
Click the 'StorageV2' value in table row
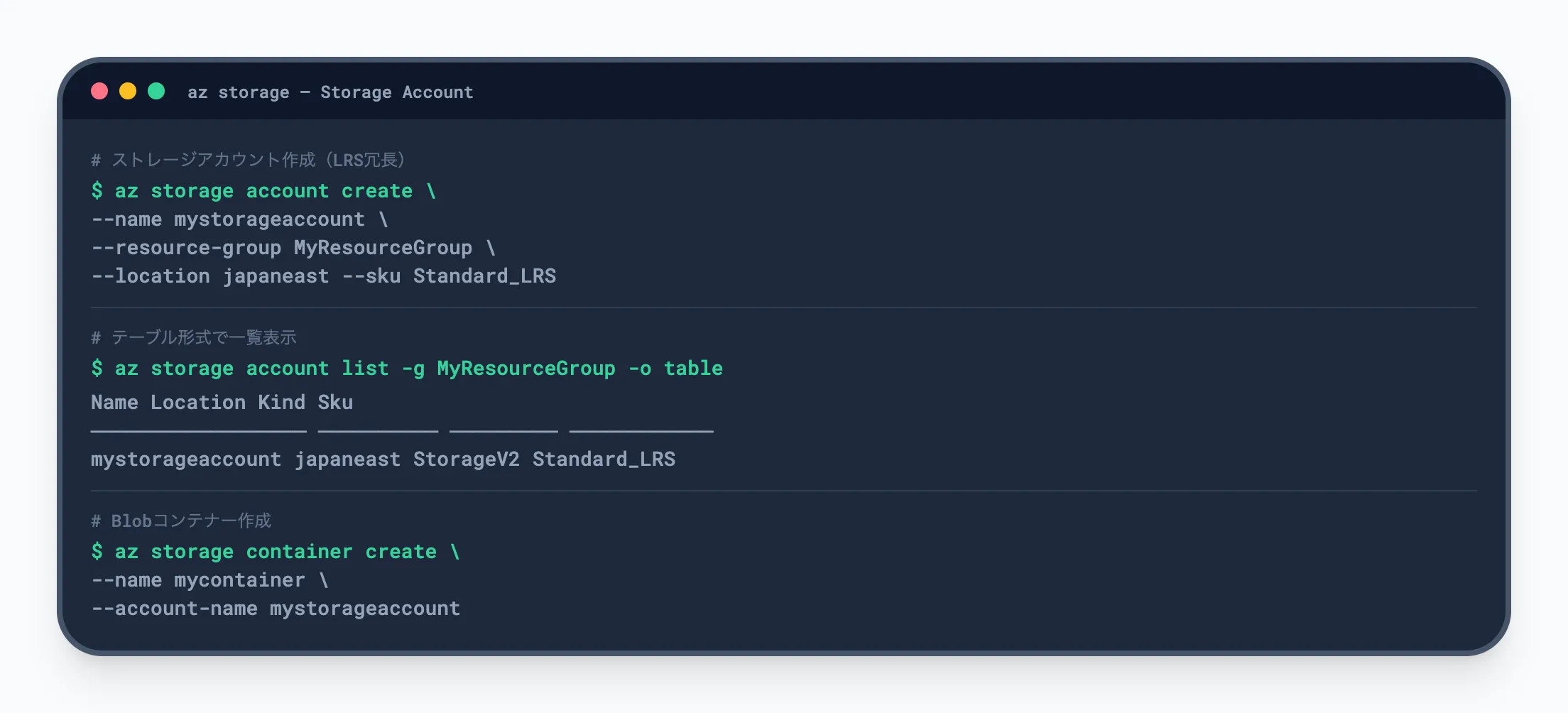466,459
